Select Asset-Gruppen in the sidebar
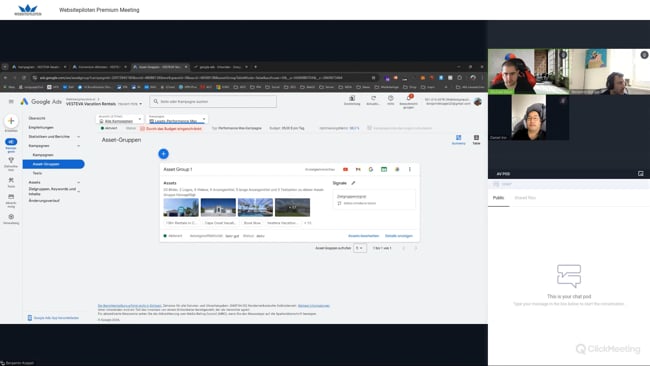650x366 pixels. point(53,164)
